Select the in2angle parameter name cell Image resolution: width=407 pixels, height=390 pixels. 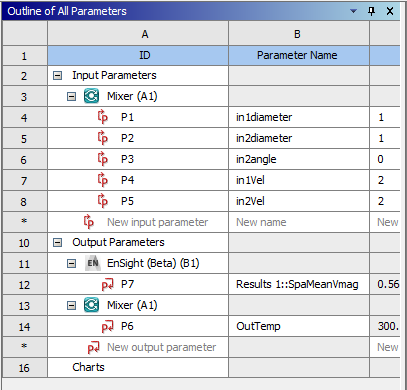click(299, 159)
